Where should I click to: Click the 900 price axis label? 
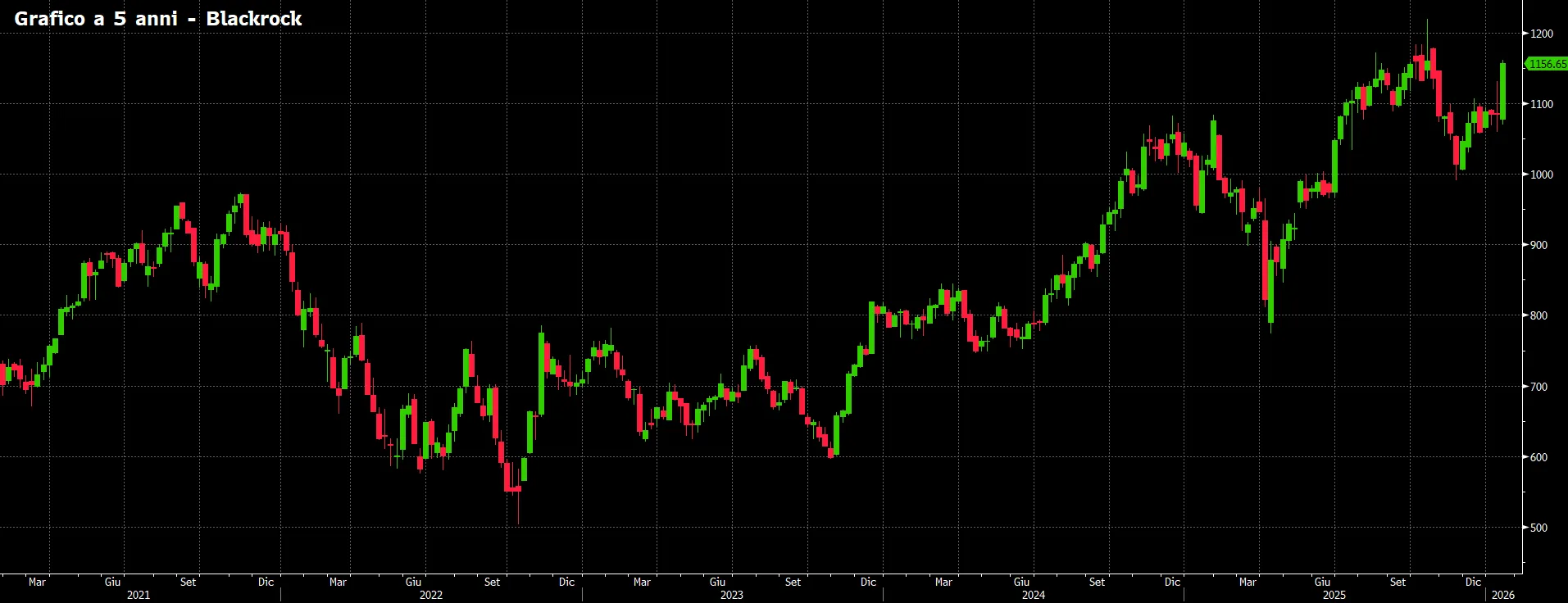tap(1538, 245)
